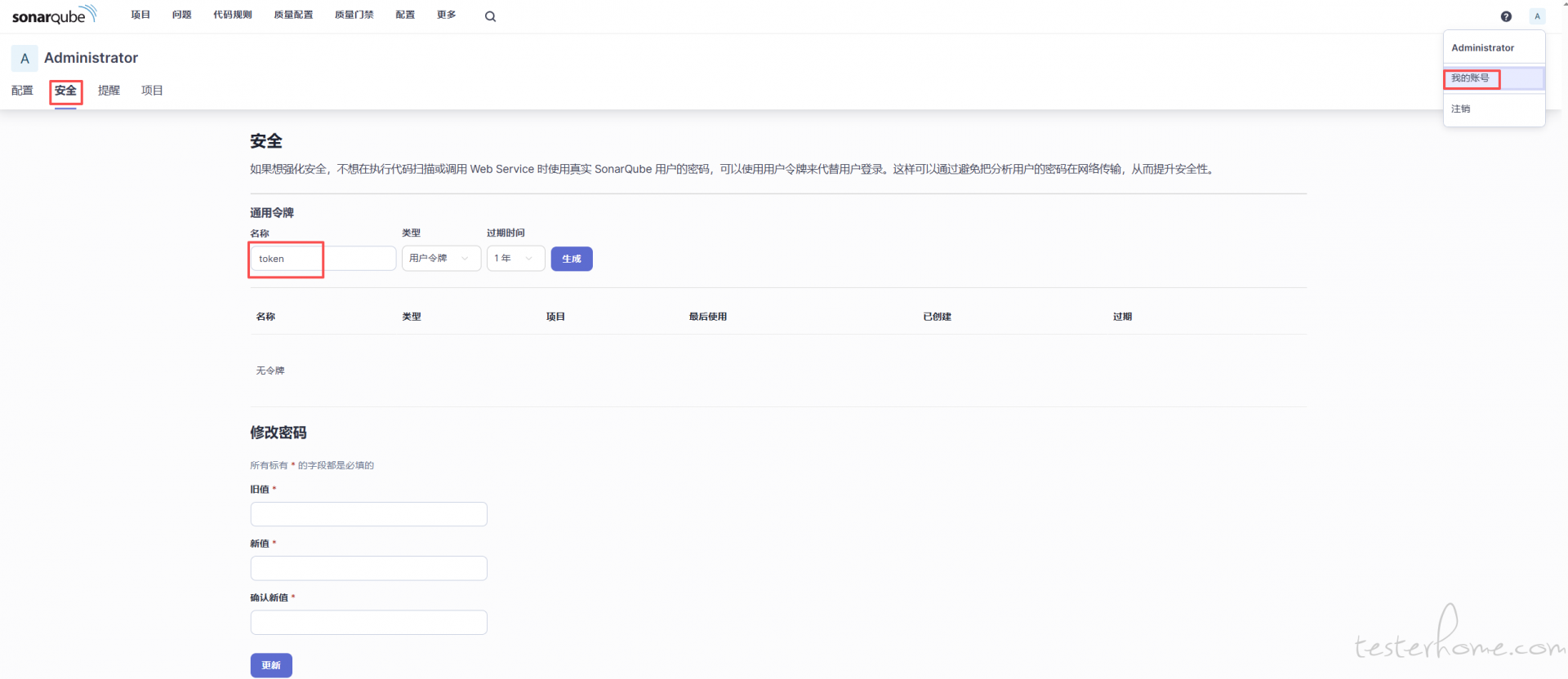Click the Administrator avatar beside page title

tap(24, 58)
